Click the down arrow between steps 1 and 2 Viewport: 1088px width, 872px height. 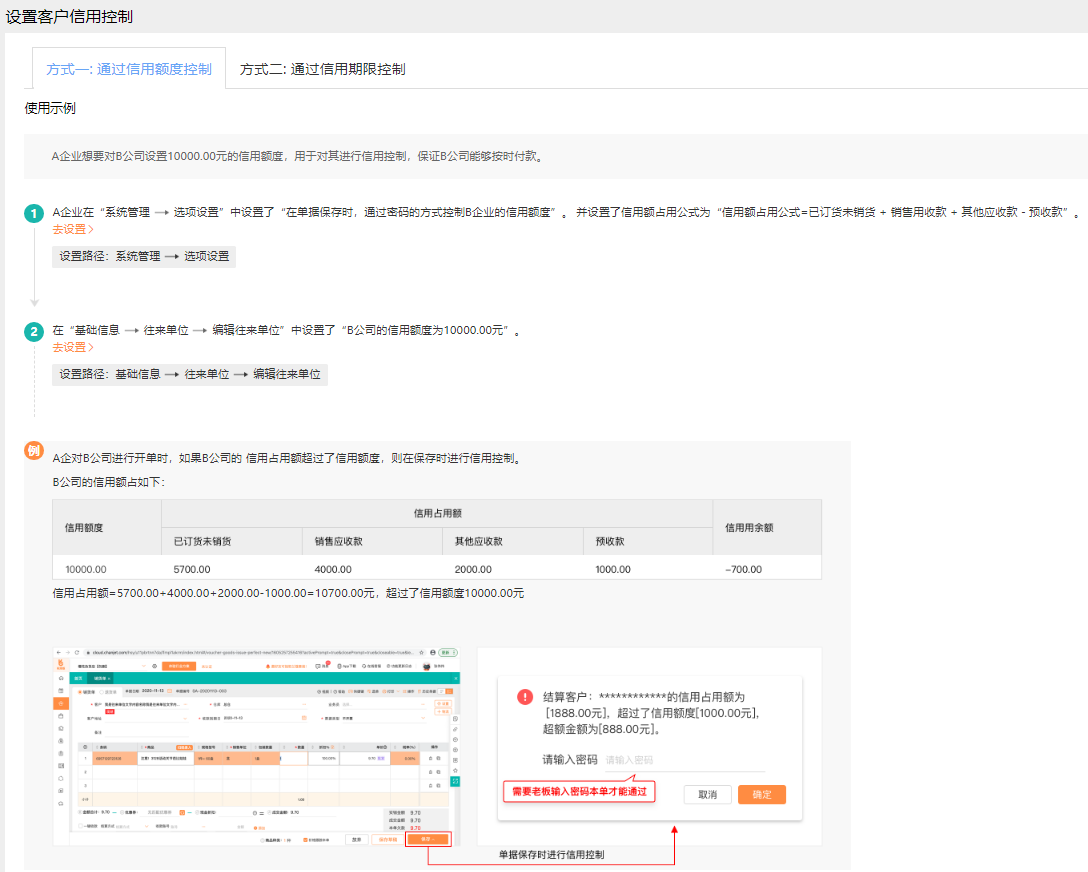(x=34, y=300)
